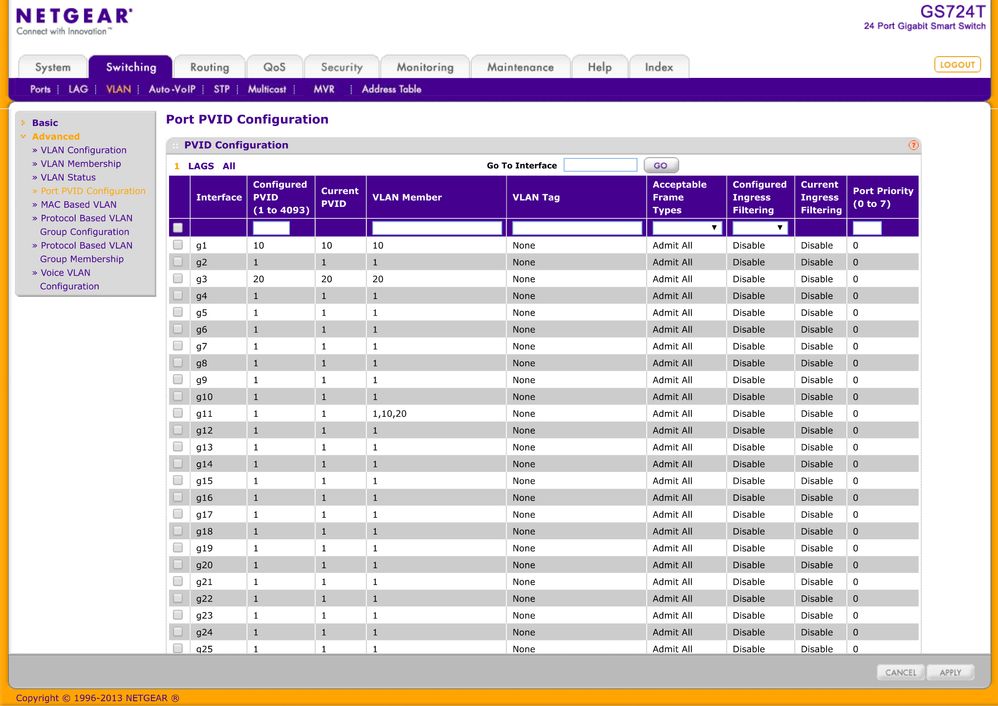Click the LOGOUT button
The height and width of the screenshot is (706, 998).
point(957,64)
